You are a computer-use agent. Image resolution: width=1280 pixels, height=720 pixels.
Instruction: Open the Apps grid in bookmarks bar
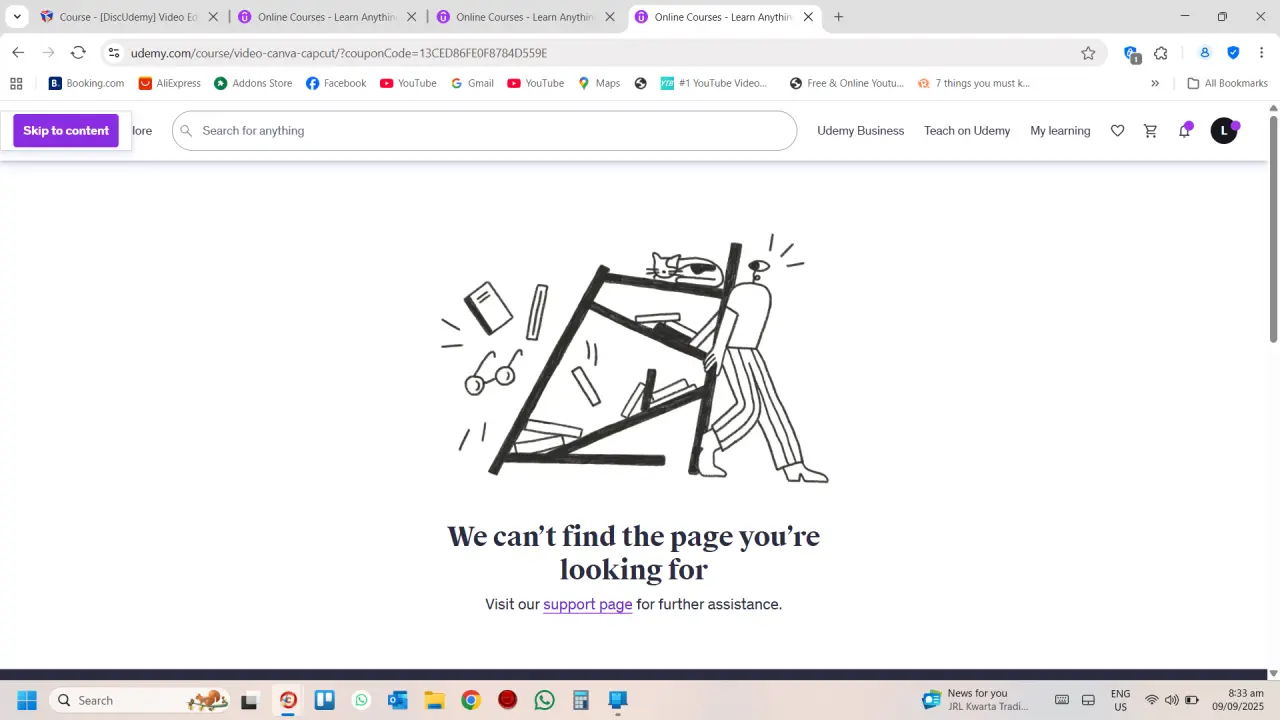coord(16,83)
